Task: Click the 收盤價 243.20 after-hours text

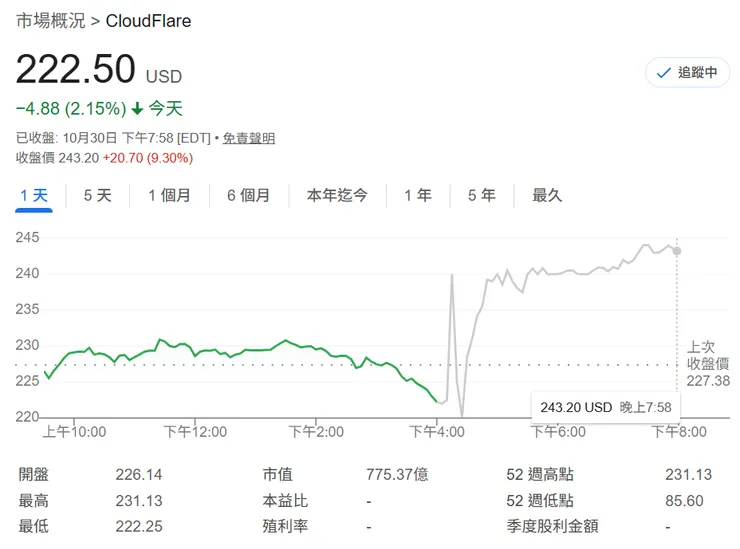Action: coord(58,158)
